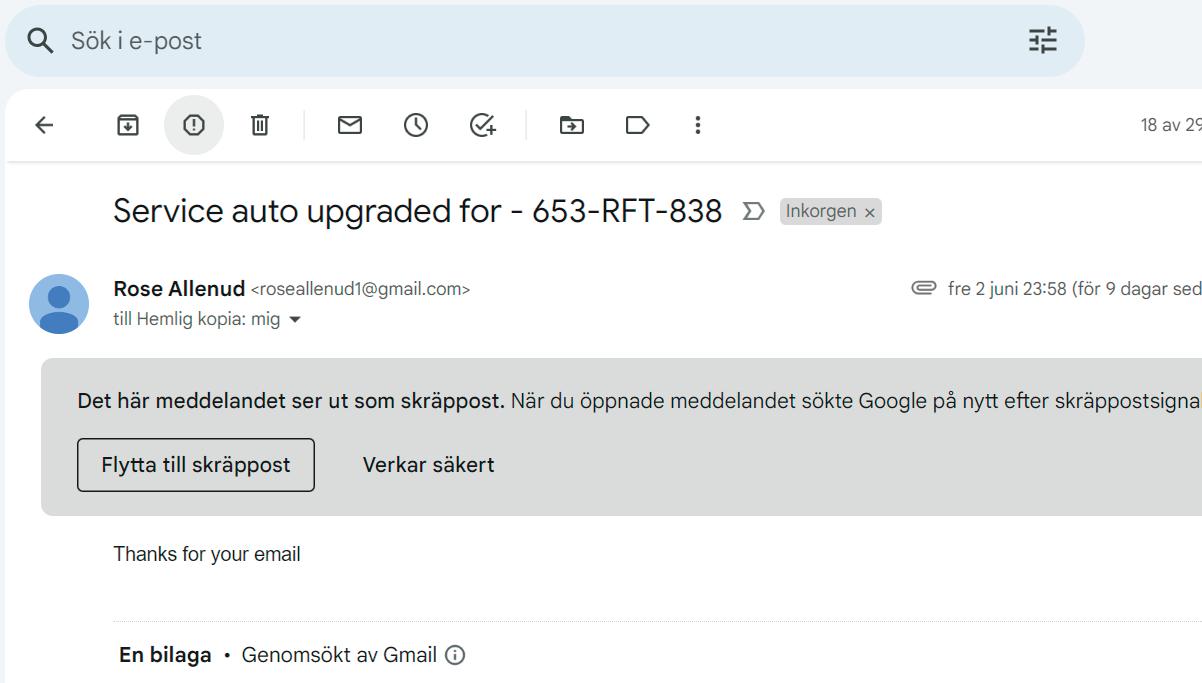Snooze this email with clock icon

pos(416,125)
